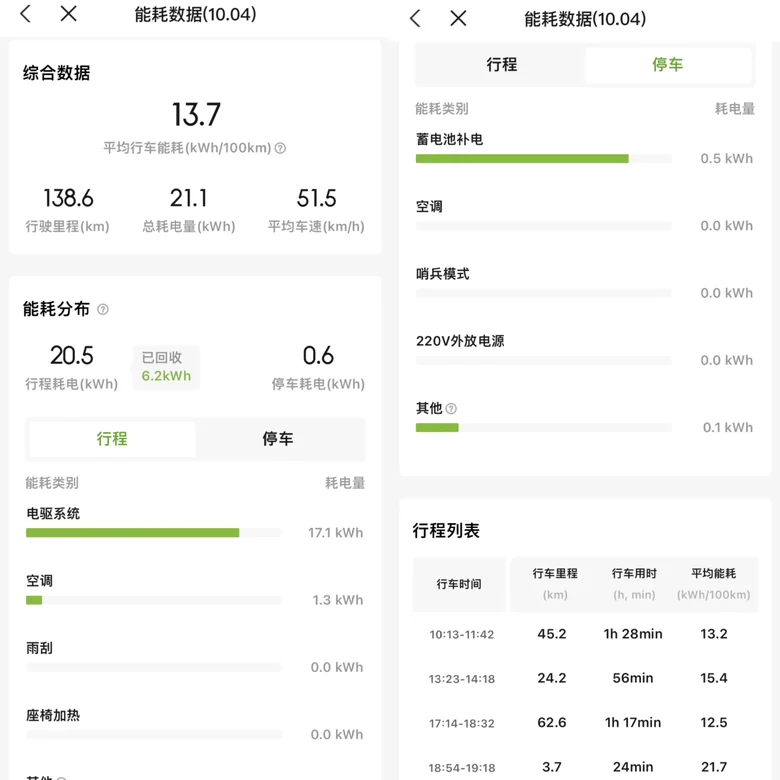Screen dimensions: 780x780
Task: Select the 17:14-18:32 trip entry
Action: 585,722
